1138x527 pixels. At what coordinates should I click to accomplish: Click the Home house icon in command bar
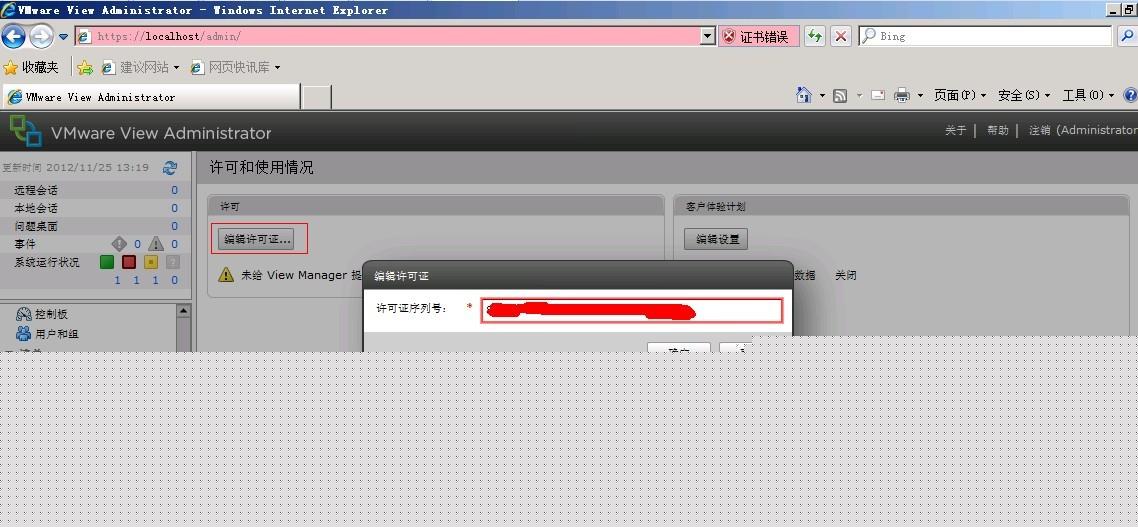[x=803, y=95]
